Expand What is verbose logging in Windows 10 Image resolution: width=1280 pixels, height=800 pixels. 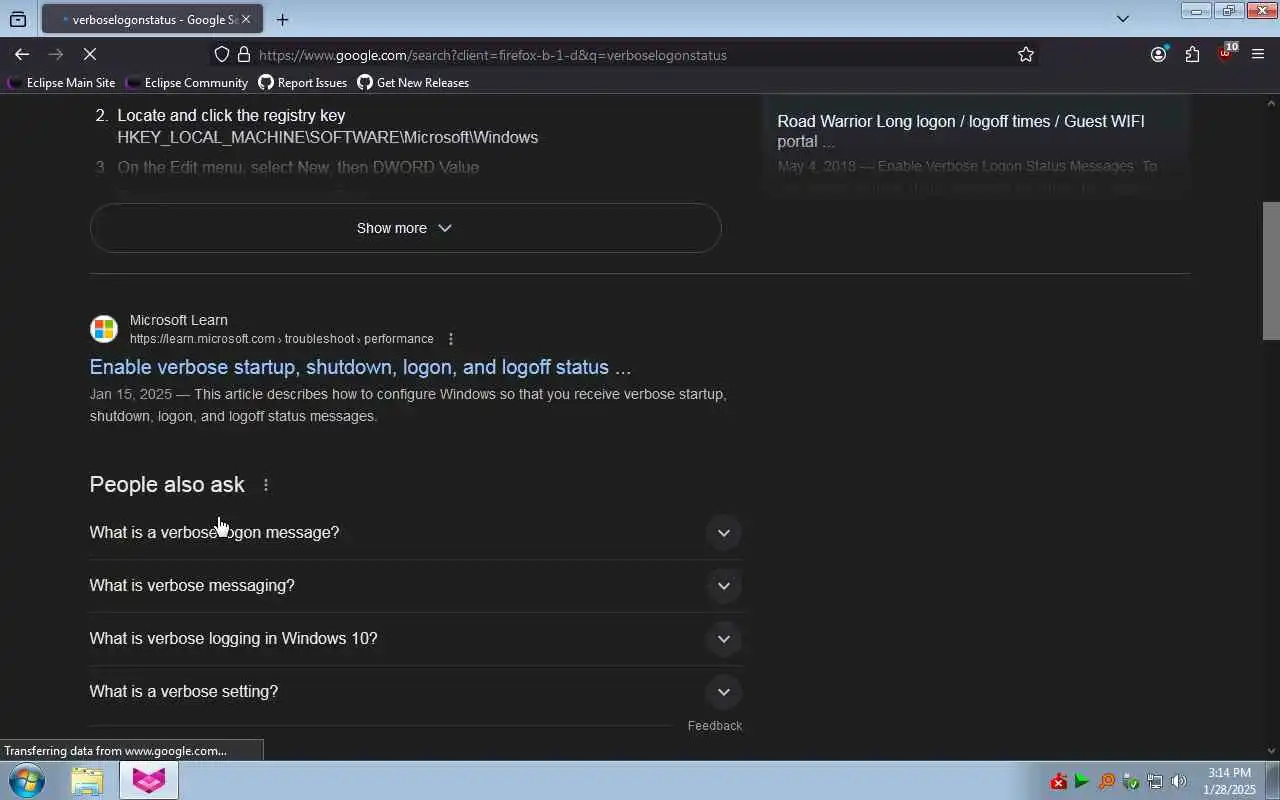(416, 639)
